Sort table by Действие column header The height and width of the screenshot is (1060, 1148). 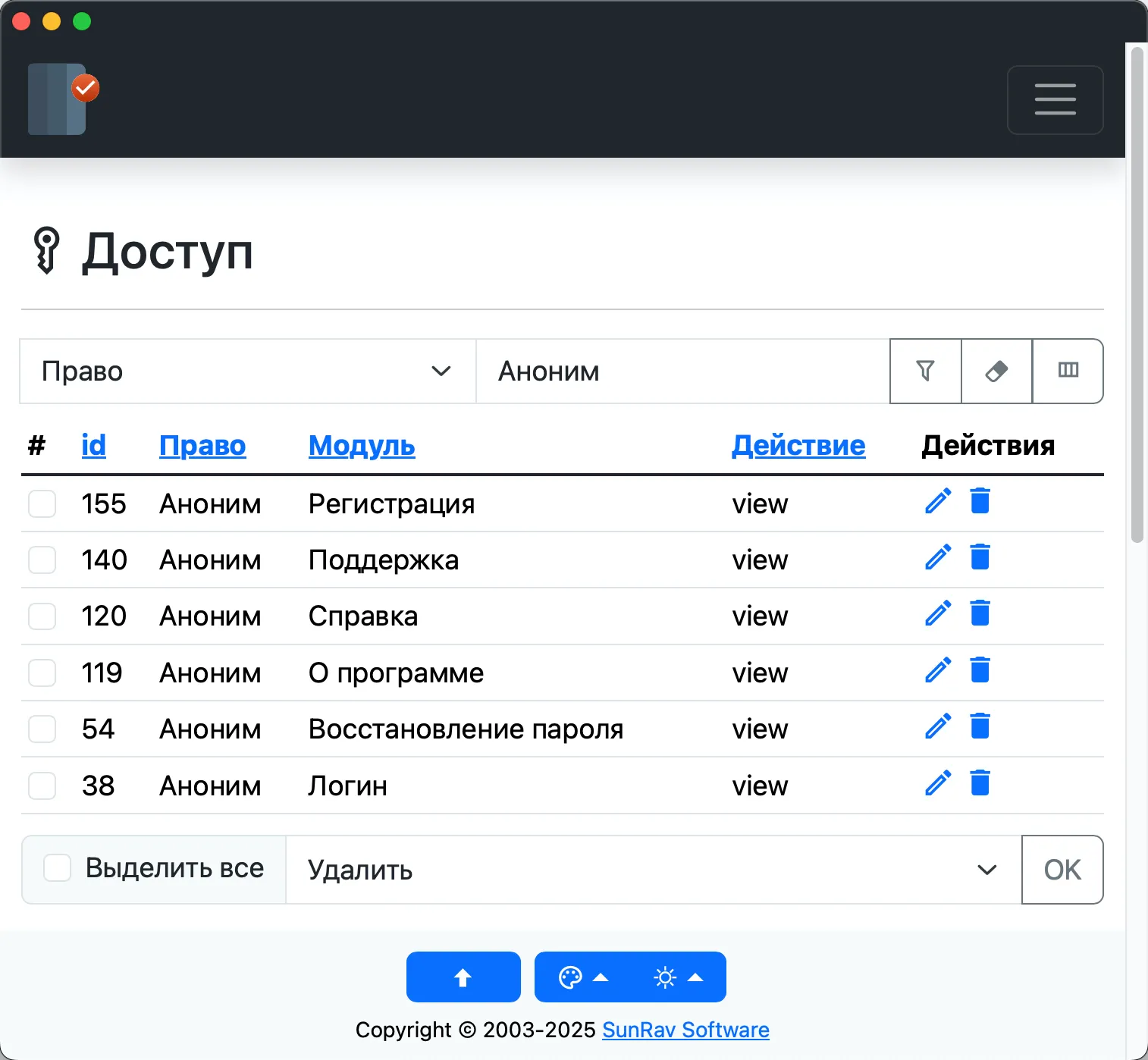tap(798, 445)
